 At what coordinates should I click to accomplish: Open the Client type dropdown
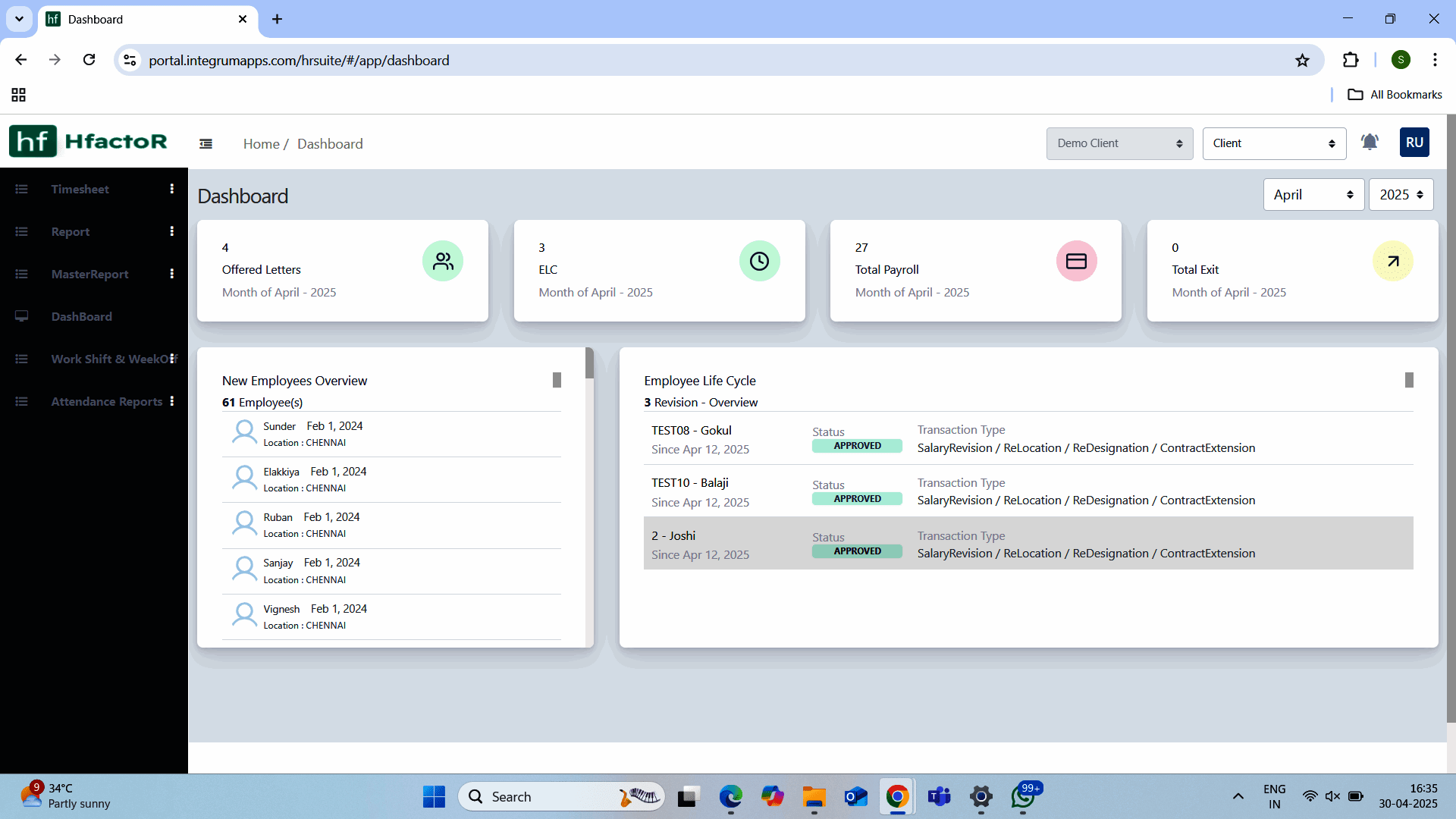pos(1274,143)
